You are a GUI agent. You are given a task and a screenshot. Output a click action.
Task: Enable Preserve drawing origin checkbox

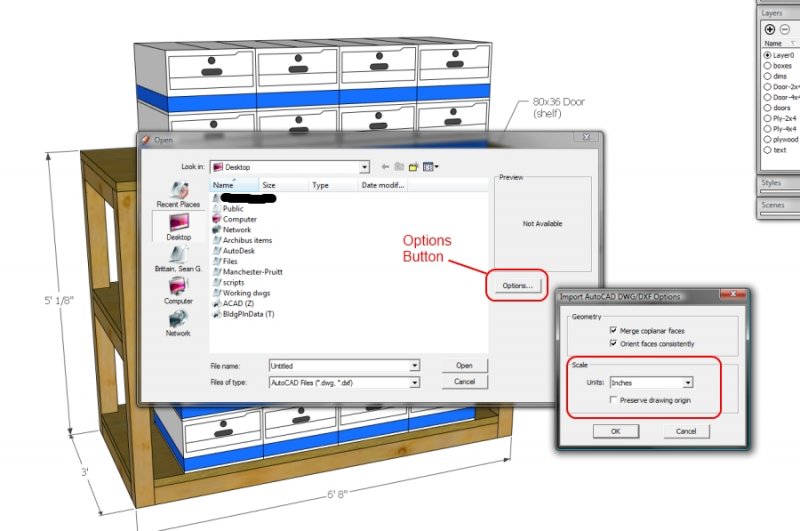point(613,400)
